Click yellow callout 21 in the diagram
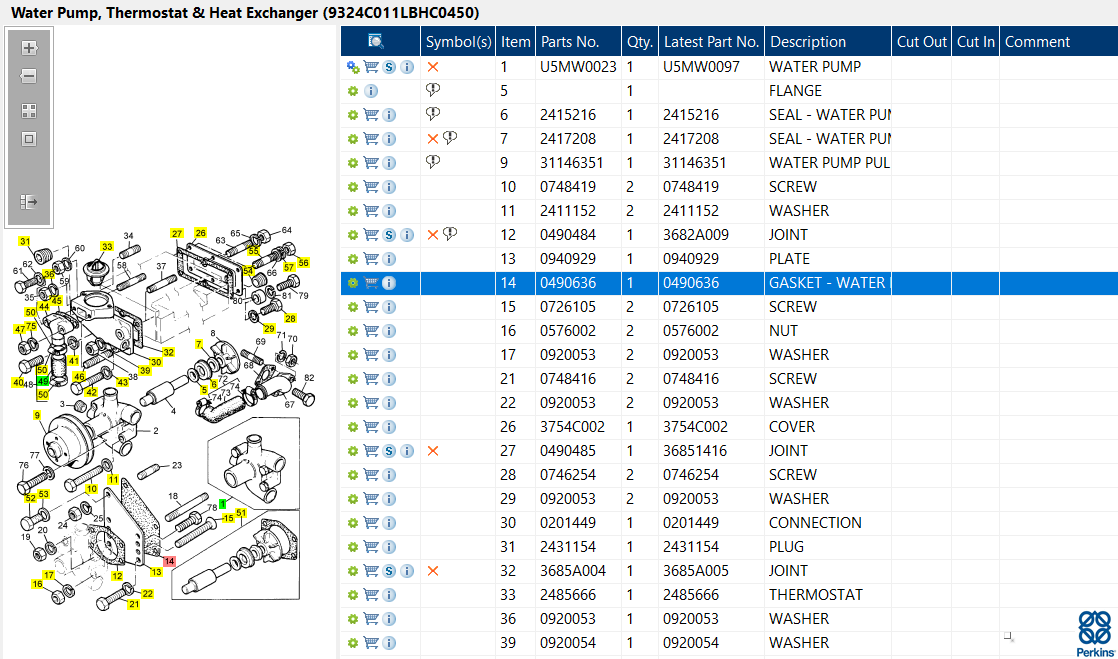This screenshot has width=1118, height=659. (133, 604)
